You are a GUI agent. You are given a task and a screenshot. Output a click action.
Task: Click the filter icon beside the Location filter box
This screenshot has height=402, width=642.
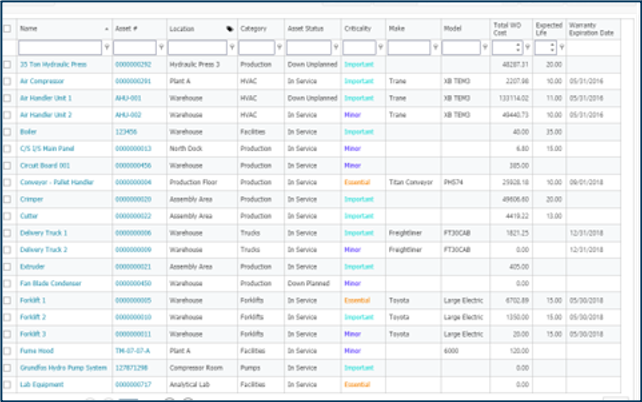[x=232, y=47]
